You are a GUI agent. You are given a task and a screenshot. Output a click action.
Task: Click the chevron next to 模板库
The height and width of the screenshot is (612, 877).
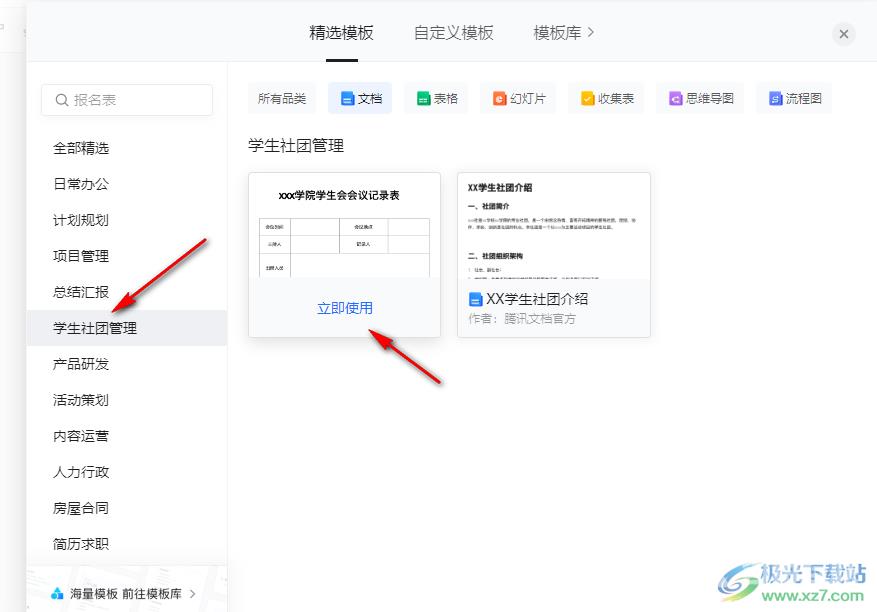590,33
